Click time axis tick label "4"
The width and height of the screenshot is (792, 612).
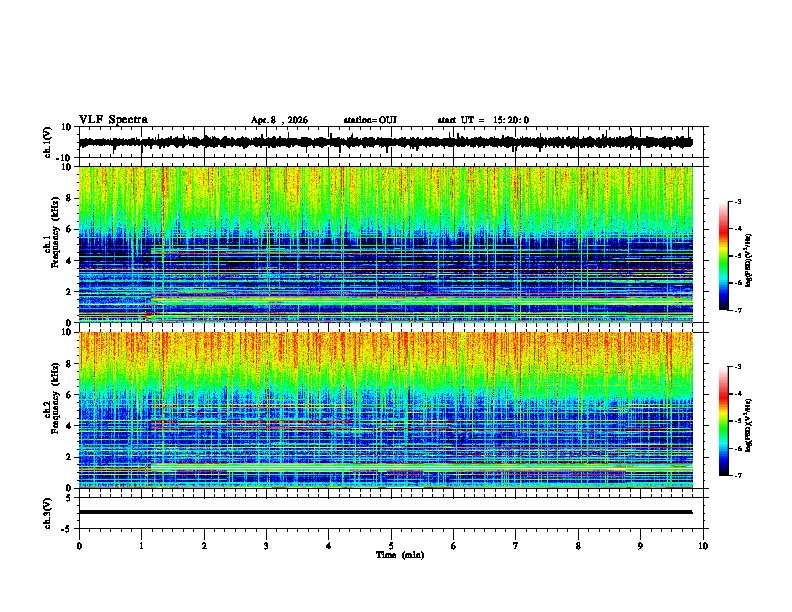coord(329,546)
